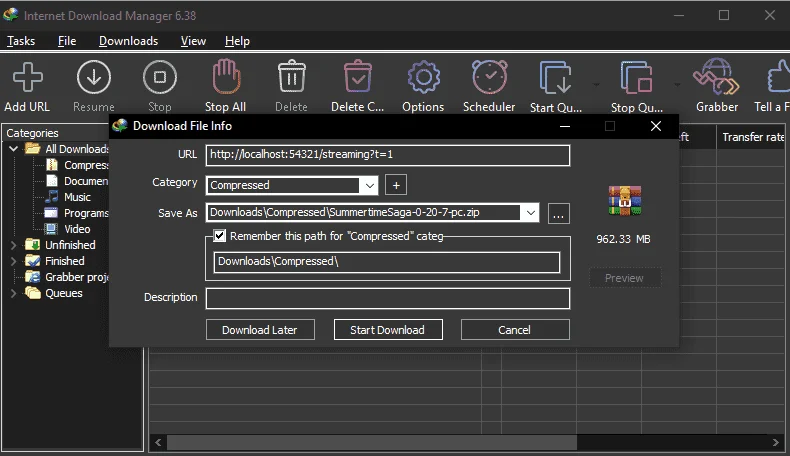The width and height of the screenshot is (790, 456).
Task: Click the Download Later button
Action: [260, 330]
